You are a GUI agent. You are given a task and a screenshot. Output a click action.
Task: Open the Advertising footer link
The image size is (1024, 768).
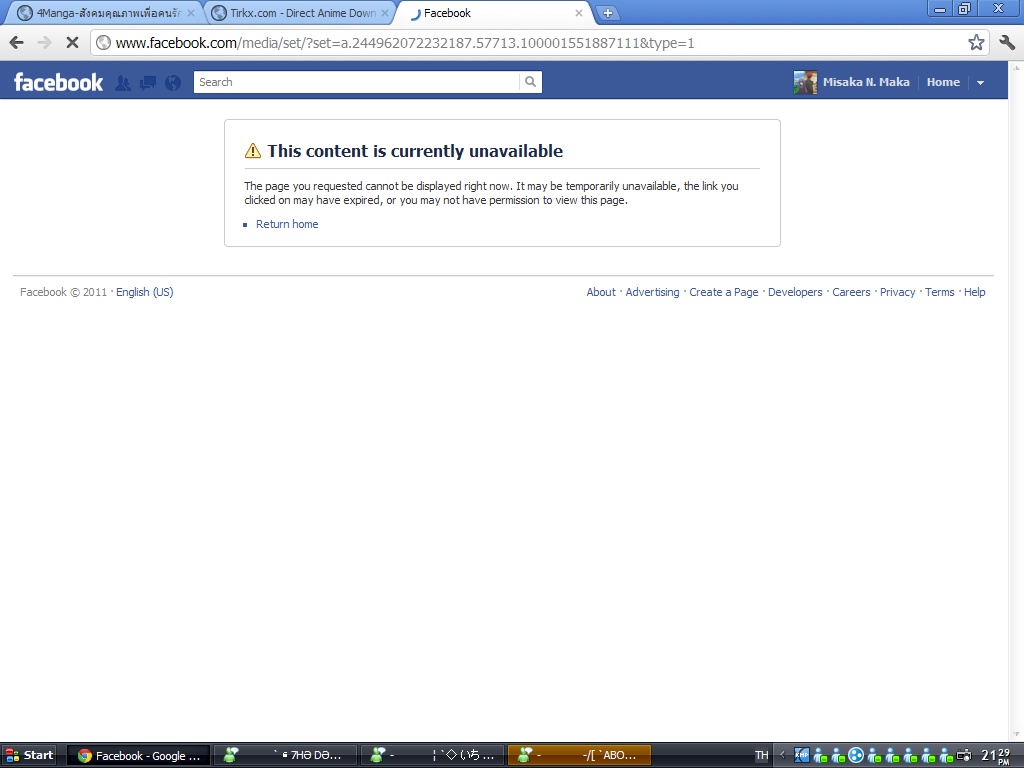652,292
